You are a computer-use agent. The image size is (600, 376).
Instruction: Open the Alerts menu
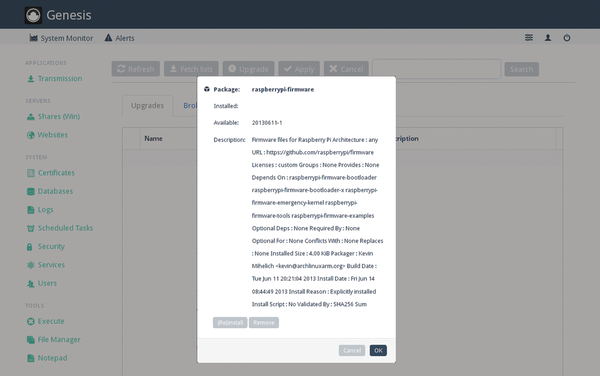coord(119,38)
